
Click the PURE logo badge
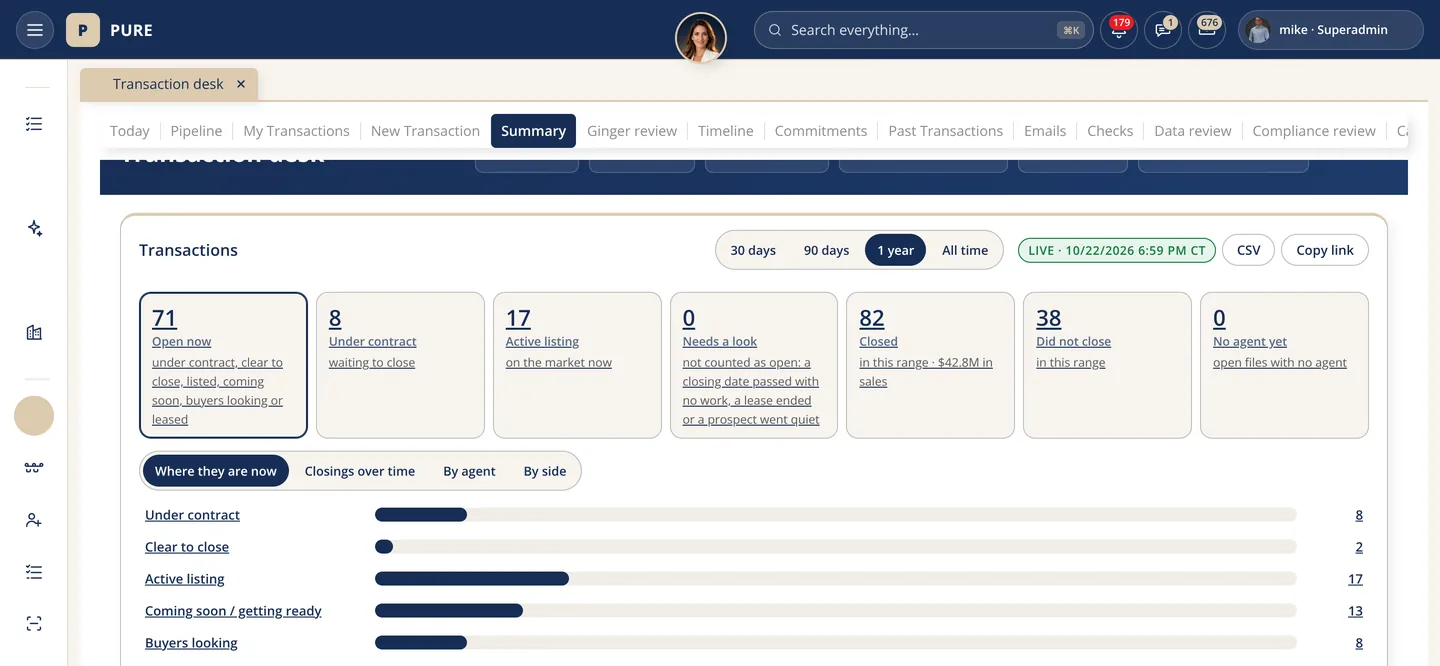point(83,30)
